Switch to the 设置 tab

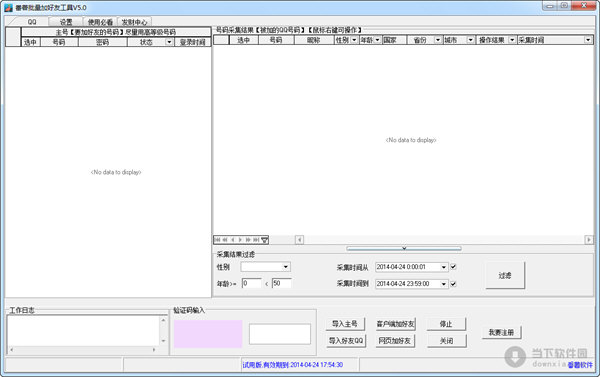pos(66,22)
